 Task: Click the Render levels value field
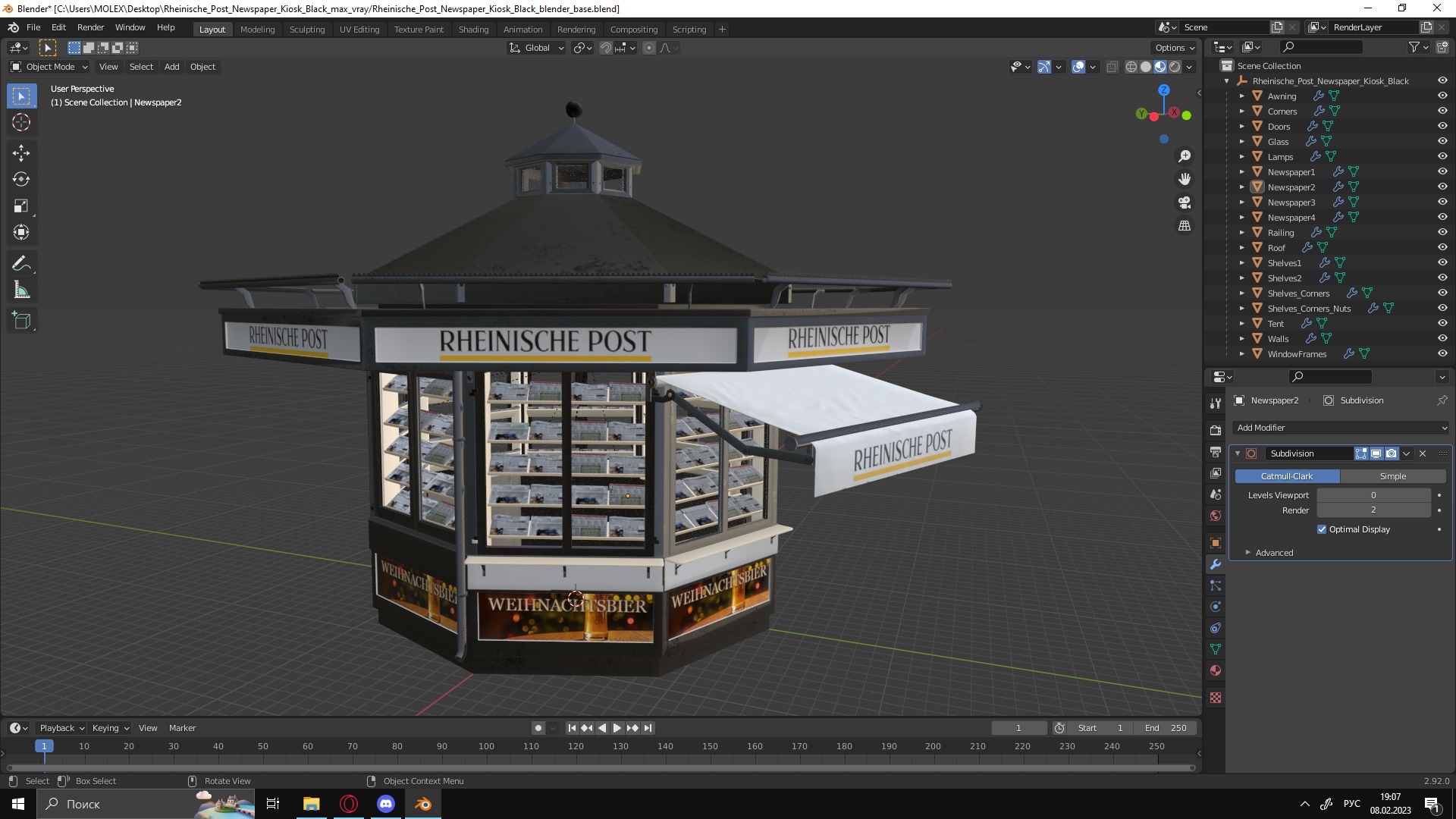tap(1373, 510)
